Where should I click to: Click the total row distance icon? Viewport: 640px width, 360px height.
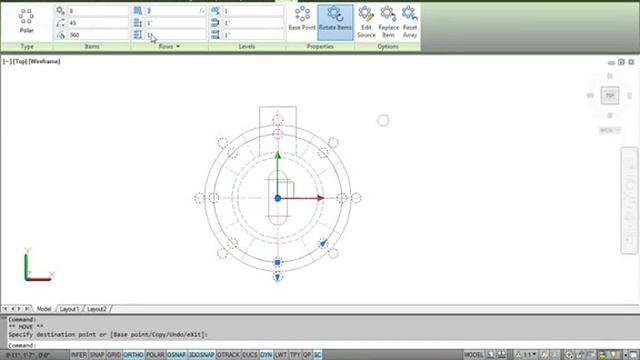(x=138, y=35)
